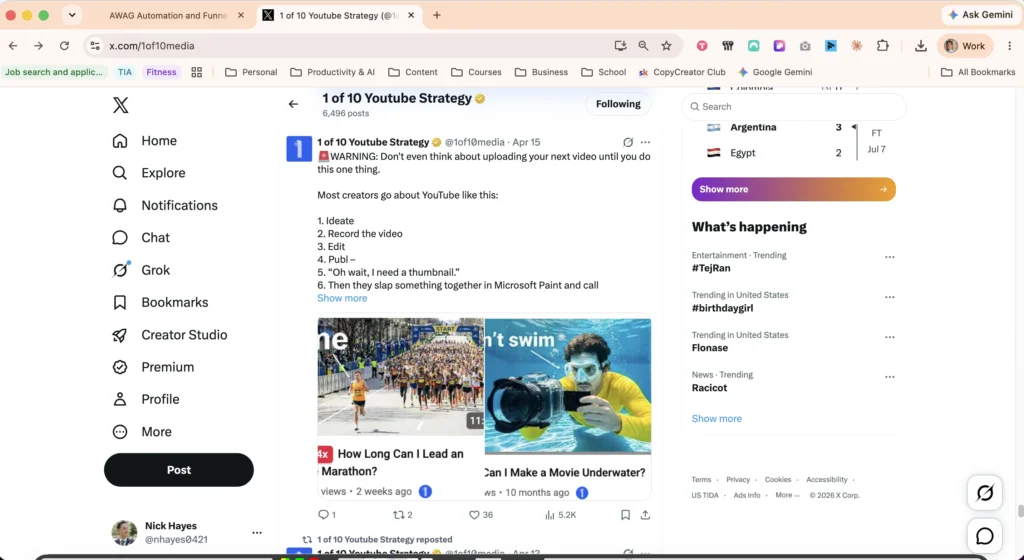This screenshot has height=560, width=1024.
Task: Open #TejRan trending topic
Action: coord(711,268)
